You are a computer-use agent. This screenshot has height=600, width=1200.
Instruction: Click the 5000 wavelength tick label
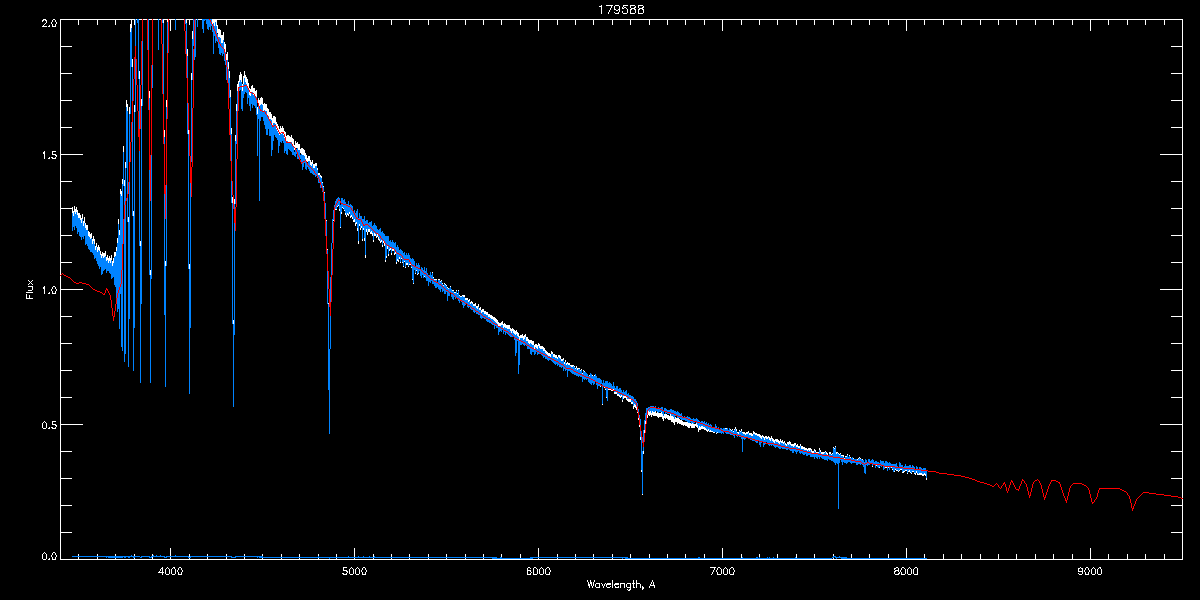354,571
